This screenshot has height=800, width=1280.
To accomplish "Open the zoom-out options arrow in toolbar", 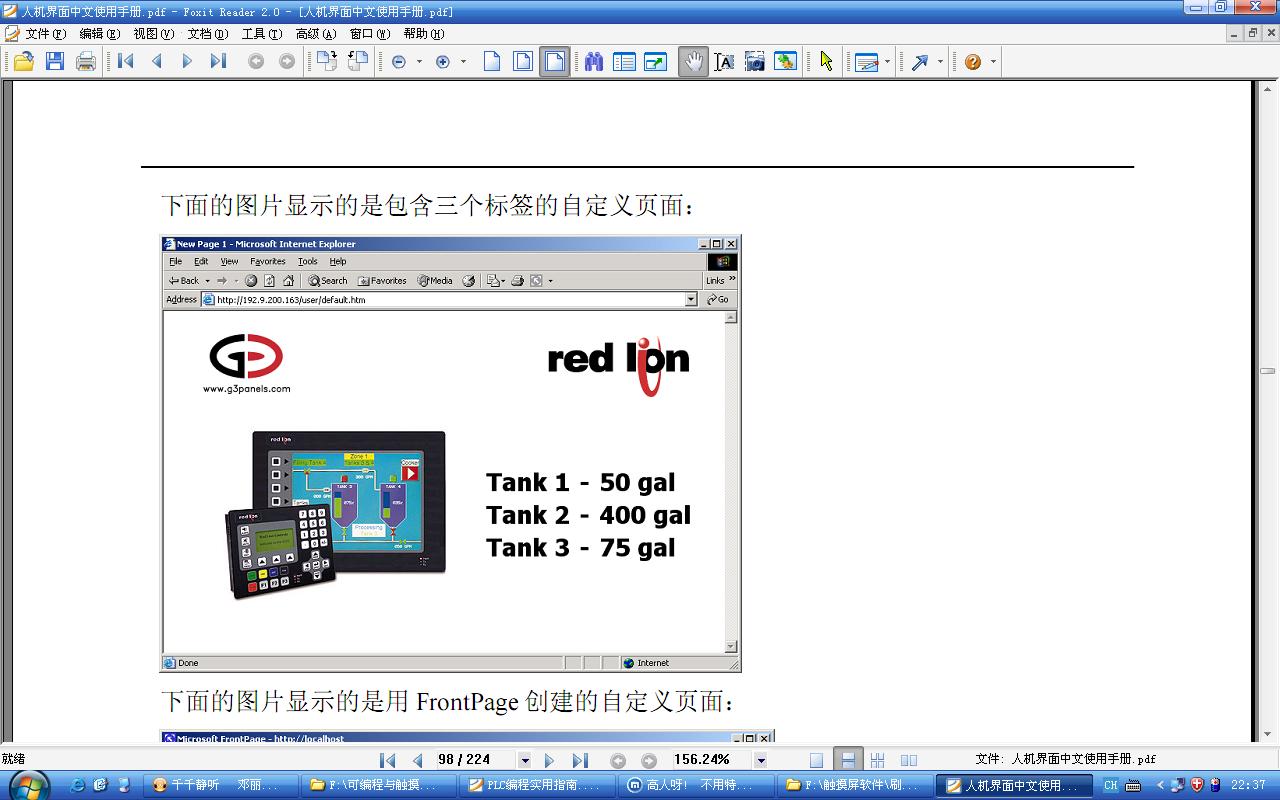I will (419, 62).
